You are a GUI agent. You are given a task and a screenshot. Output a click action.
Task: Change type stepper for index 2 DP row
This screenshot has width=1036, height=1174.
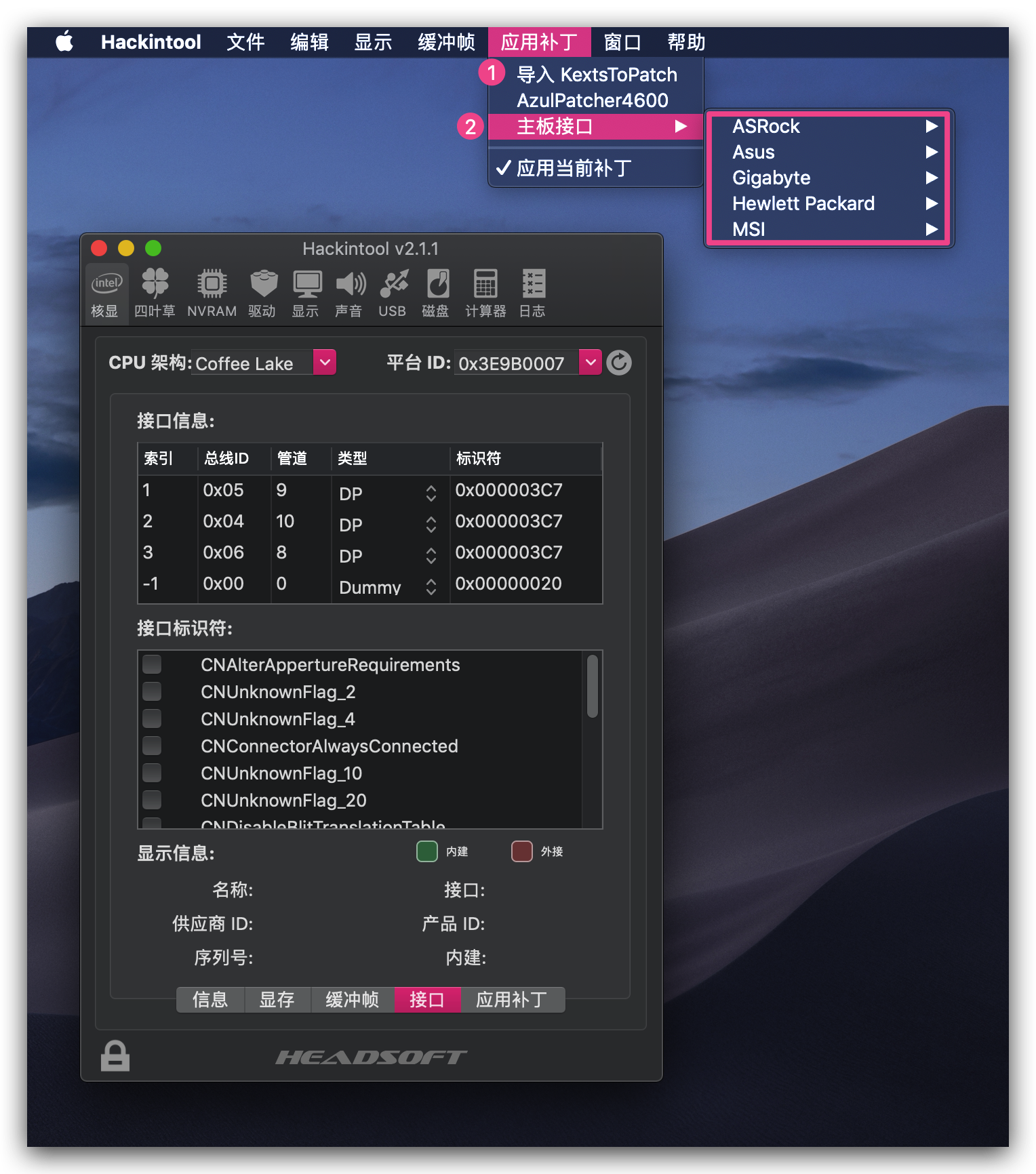click(431, 525)
